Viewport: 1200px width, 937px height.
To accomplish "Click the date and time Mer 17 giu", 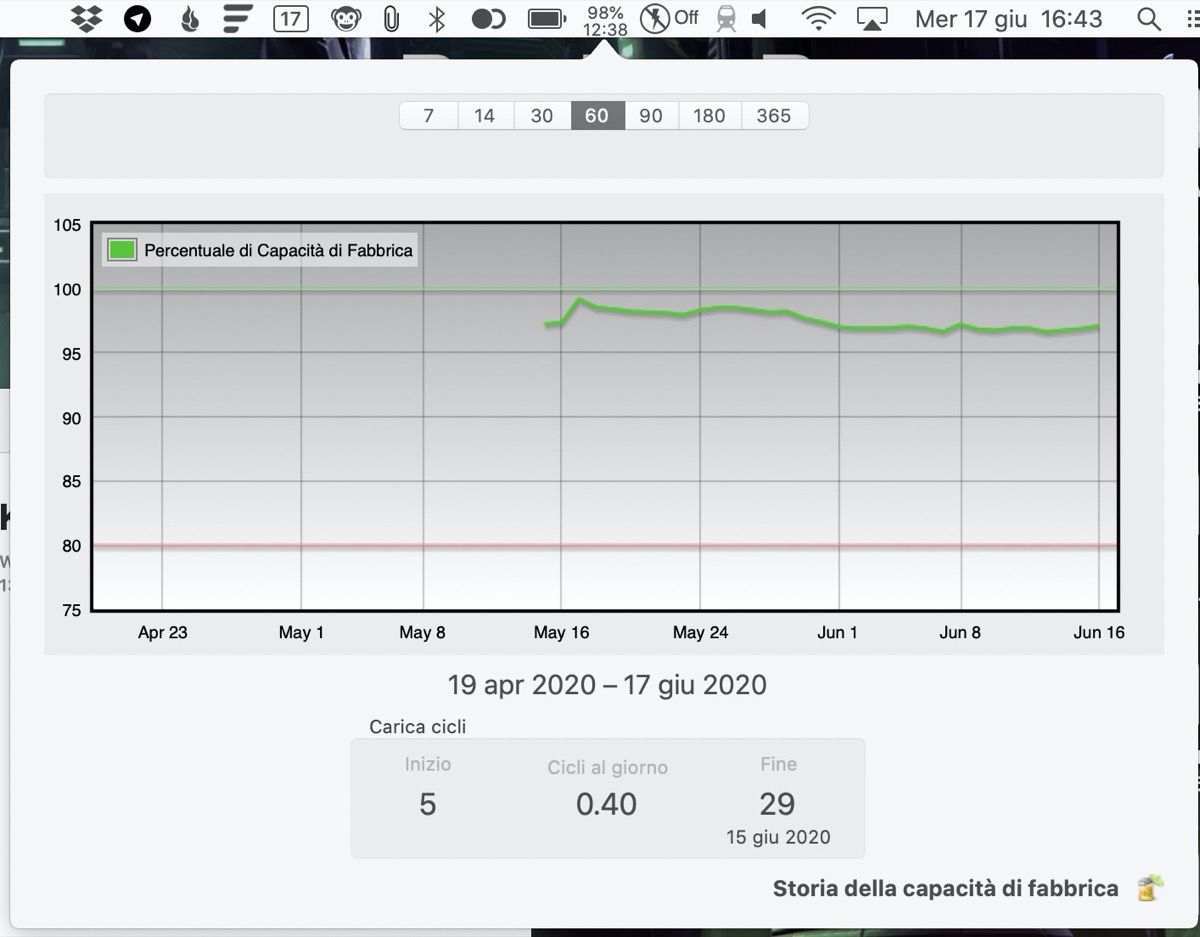I will click(x=1008, y=19).
